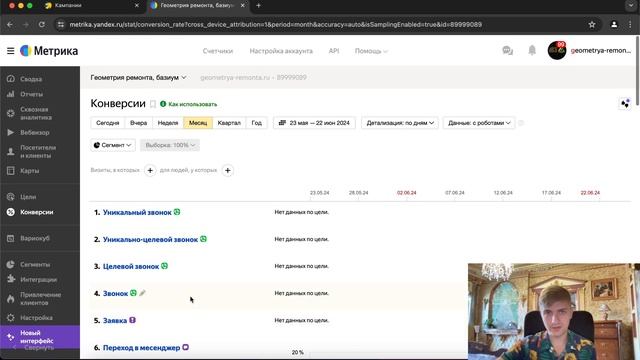
Task: Add condition for Визиты, в которых
Action: click(x=150, y=170)
